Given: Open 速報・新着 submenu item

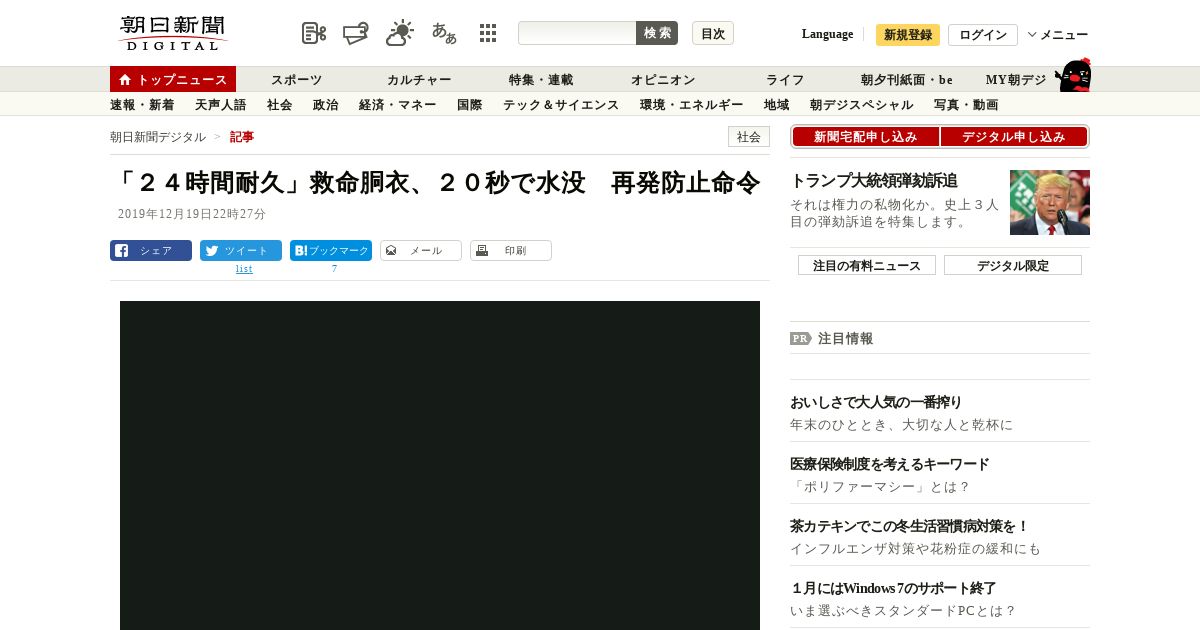Looking at the screenshot, I should pos(142,105).
